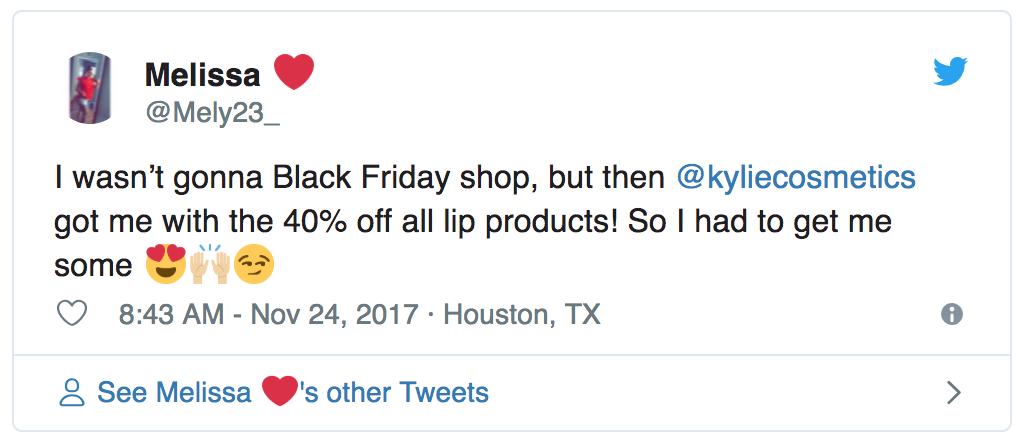This screenshot has height=442, width=1022.
Task: Open the @kyliecosmetics mention
Action: pos(796,178)
